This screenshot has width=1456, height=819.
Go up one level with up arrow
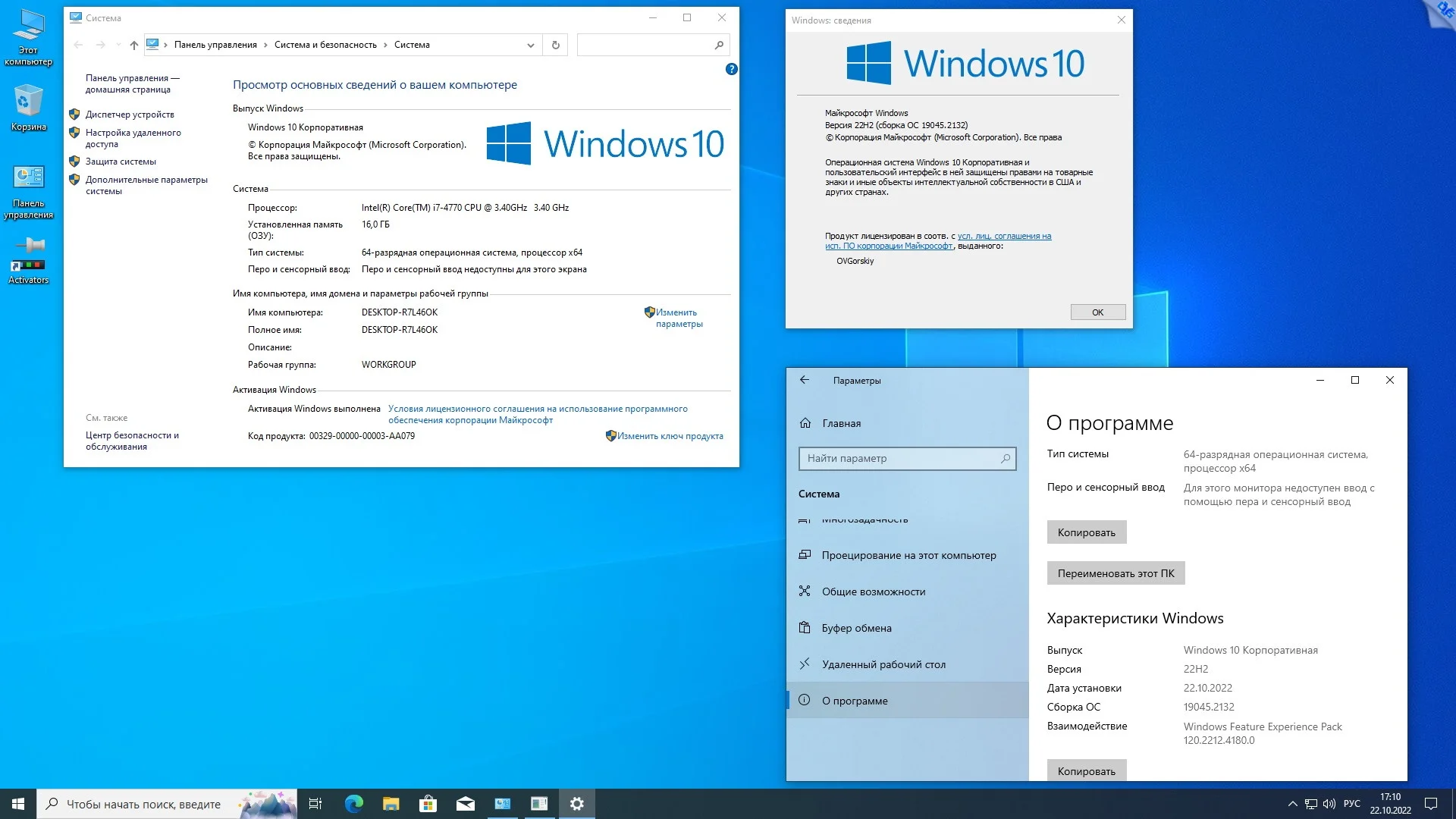[134, 45]
